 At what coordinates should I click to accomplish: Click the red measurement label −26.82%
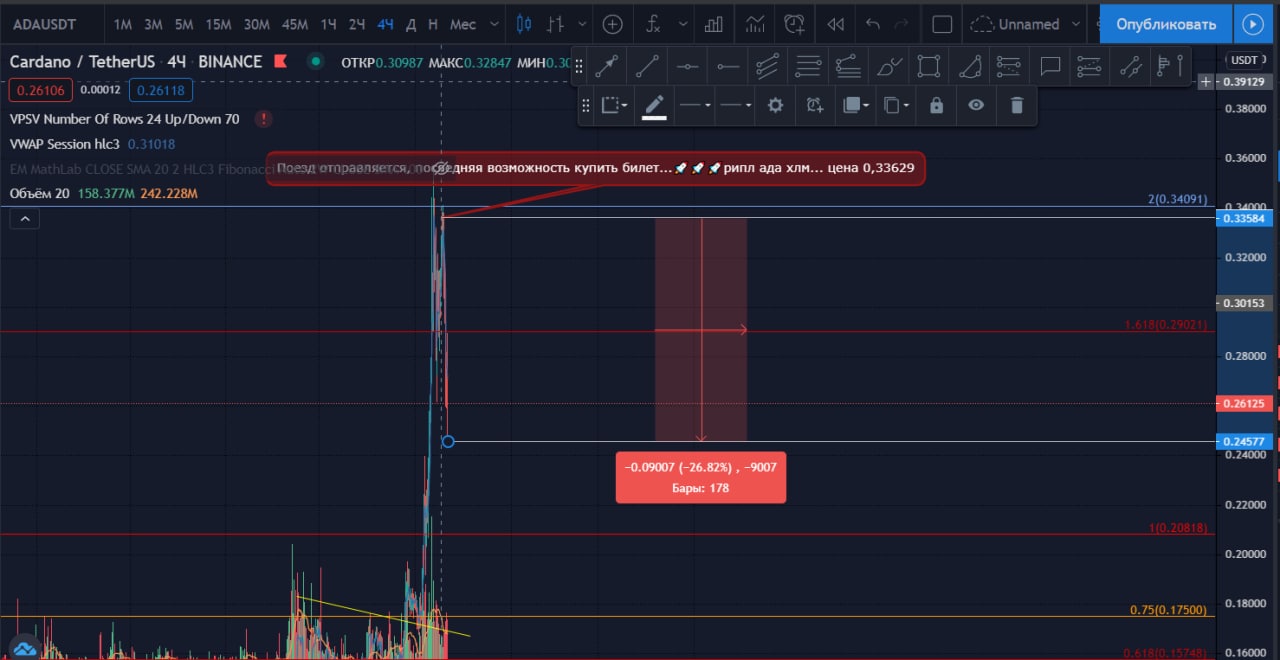coord(701,477)
